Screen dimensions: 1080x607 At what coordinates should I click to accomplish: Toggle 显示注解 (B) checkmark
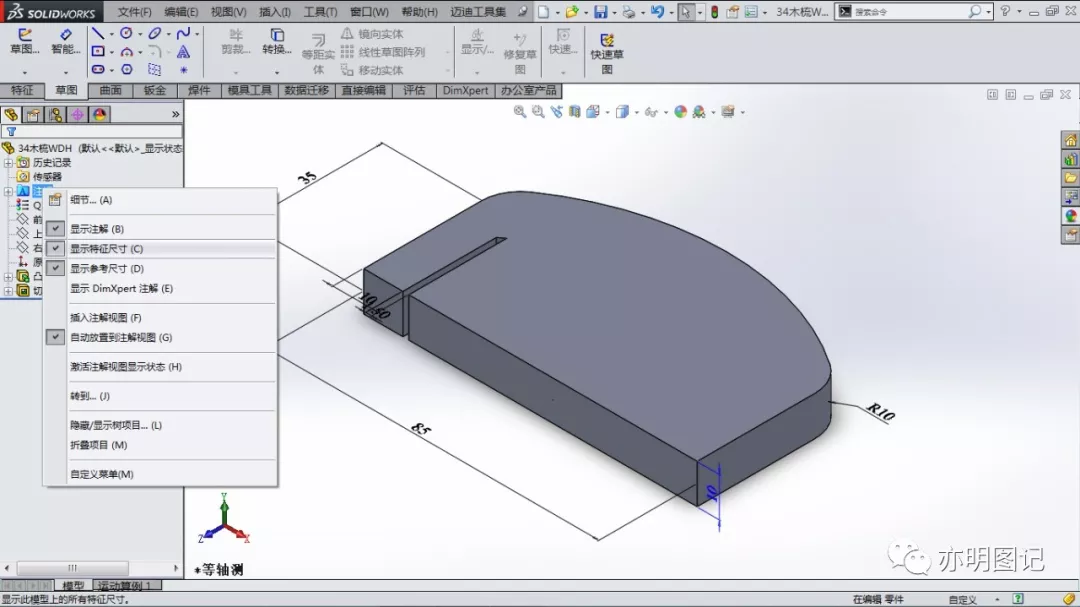[x=56, y=228]
